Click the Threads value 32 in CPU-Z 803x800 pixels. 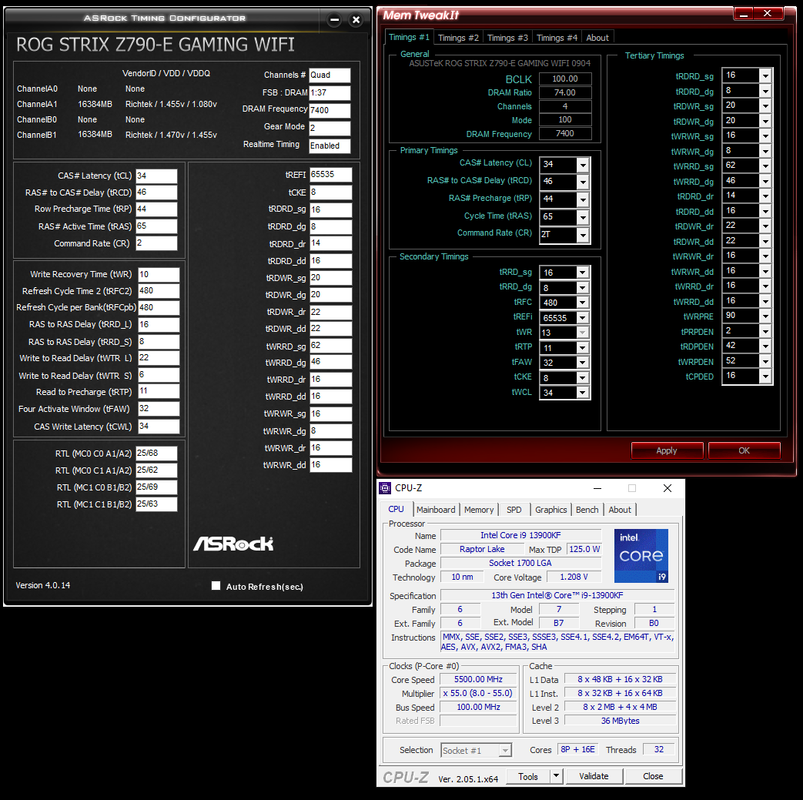click(x=659, y=749)
